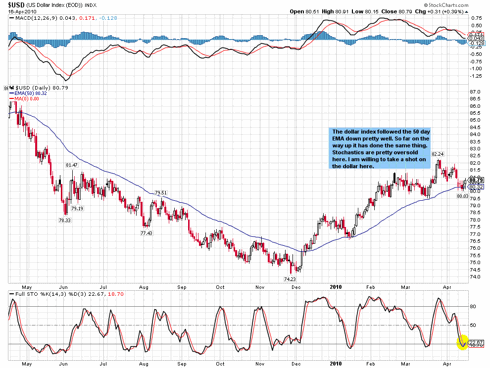Viewport: 490px width, 368px height.
Task: Click the last price tag on right axis
Action: 476,180
